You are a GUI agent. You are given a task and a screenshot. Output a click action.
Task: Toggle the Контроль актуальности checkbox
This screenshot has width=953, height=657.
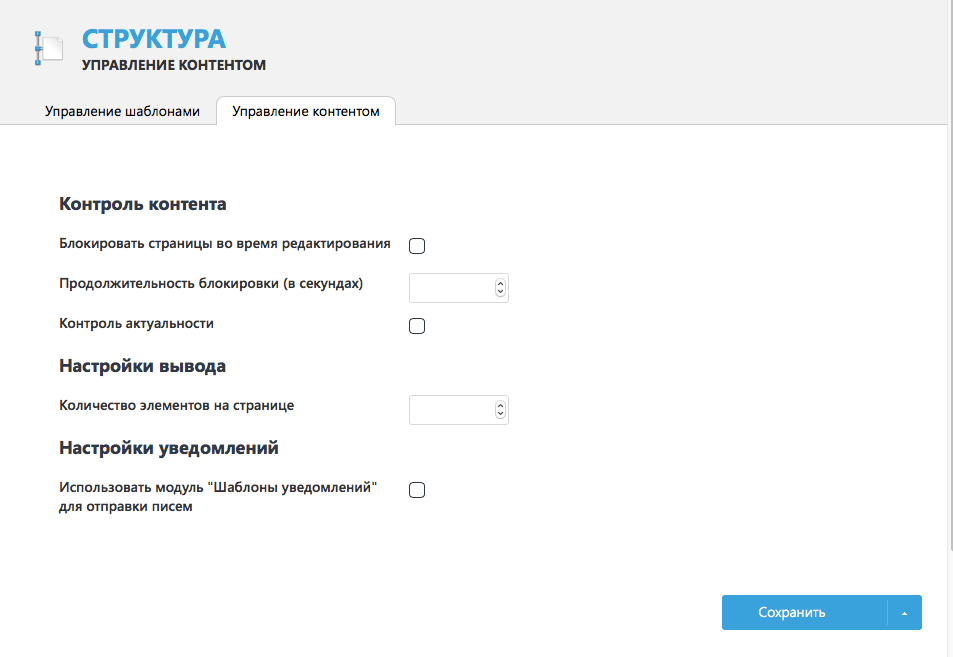click(417, 326)
